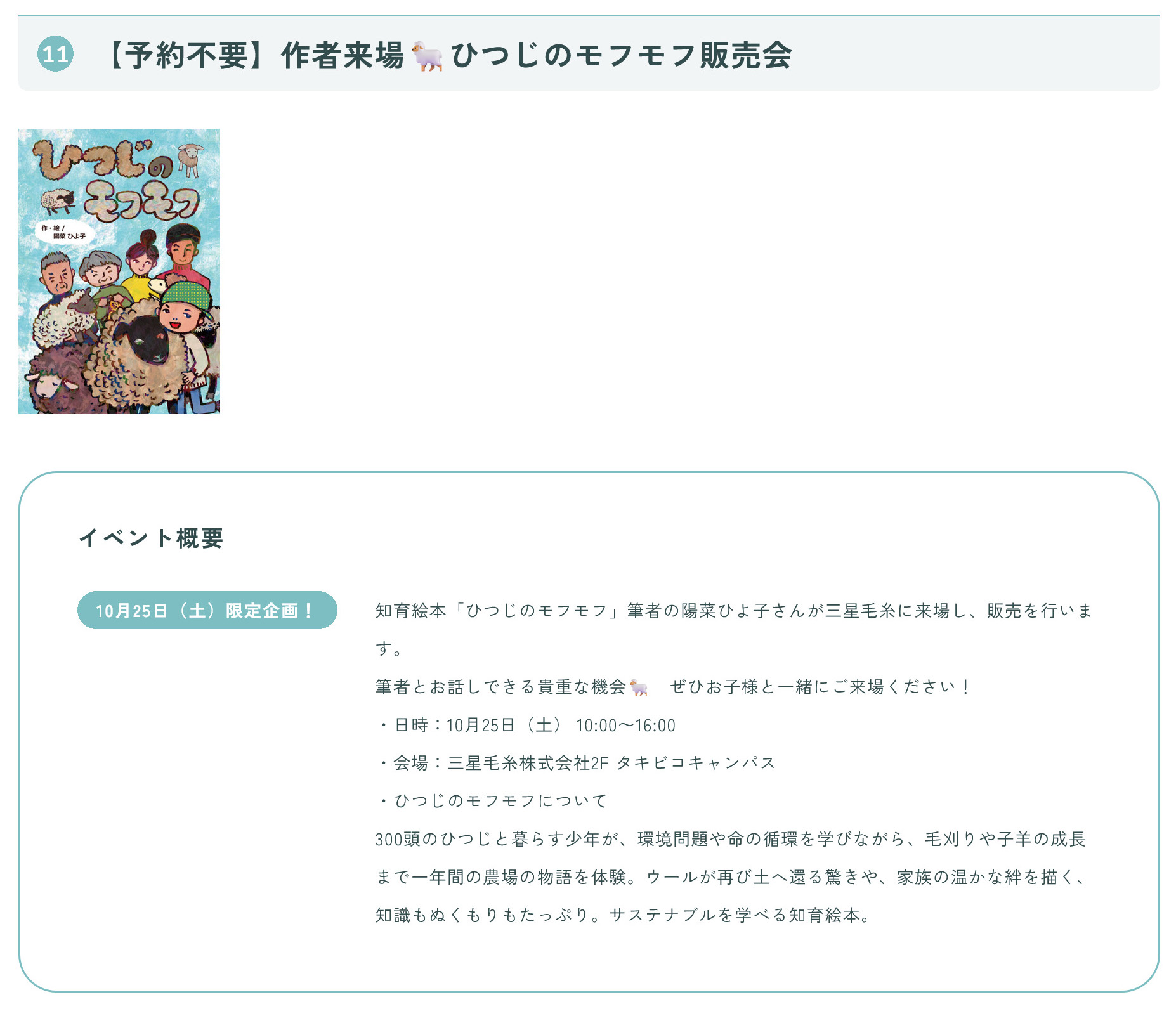Click the サステナブルを学べる知育絵本 closing line
Screen dimensions: 1176x1009
tap(740, 915)
